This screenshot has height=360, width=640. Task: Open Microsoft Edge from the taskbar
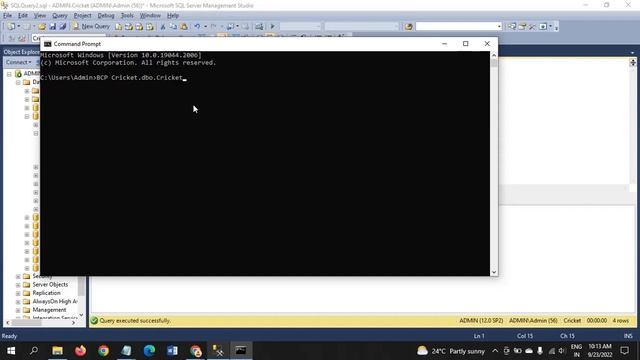(x=149, y=351)
